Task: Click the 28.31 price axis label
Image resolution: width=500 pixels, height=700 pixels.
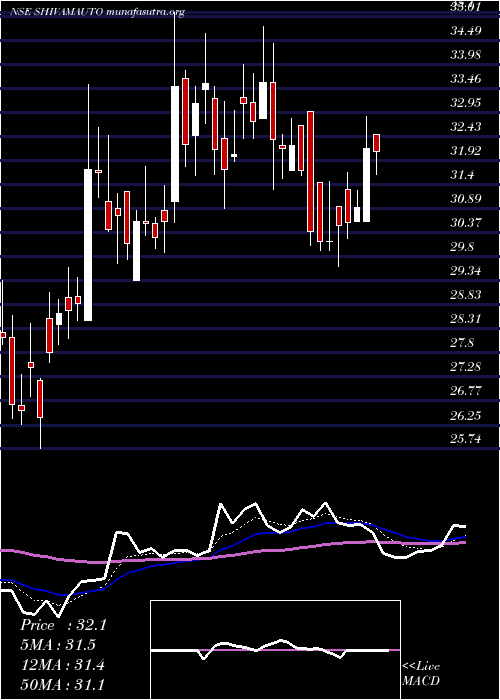Action: pyautogui.click(x=466, y=319)
